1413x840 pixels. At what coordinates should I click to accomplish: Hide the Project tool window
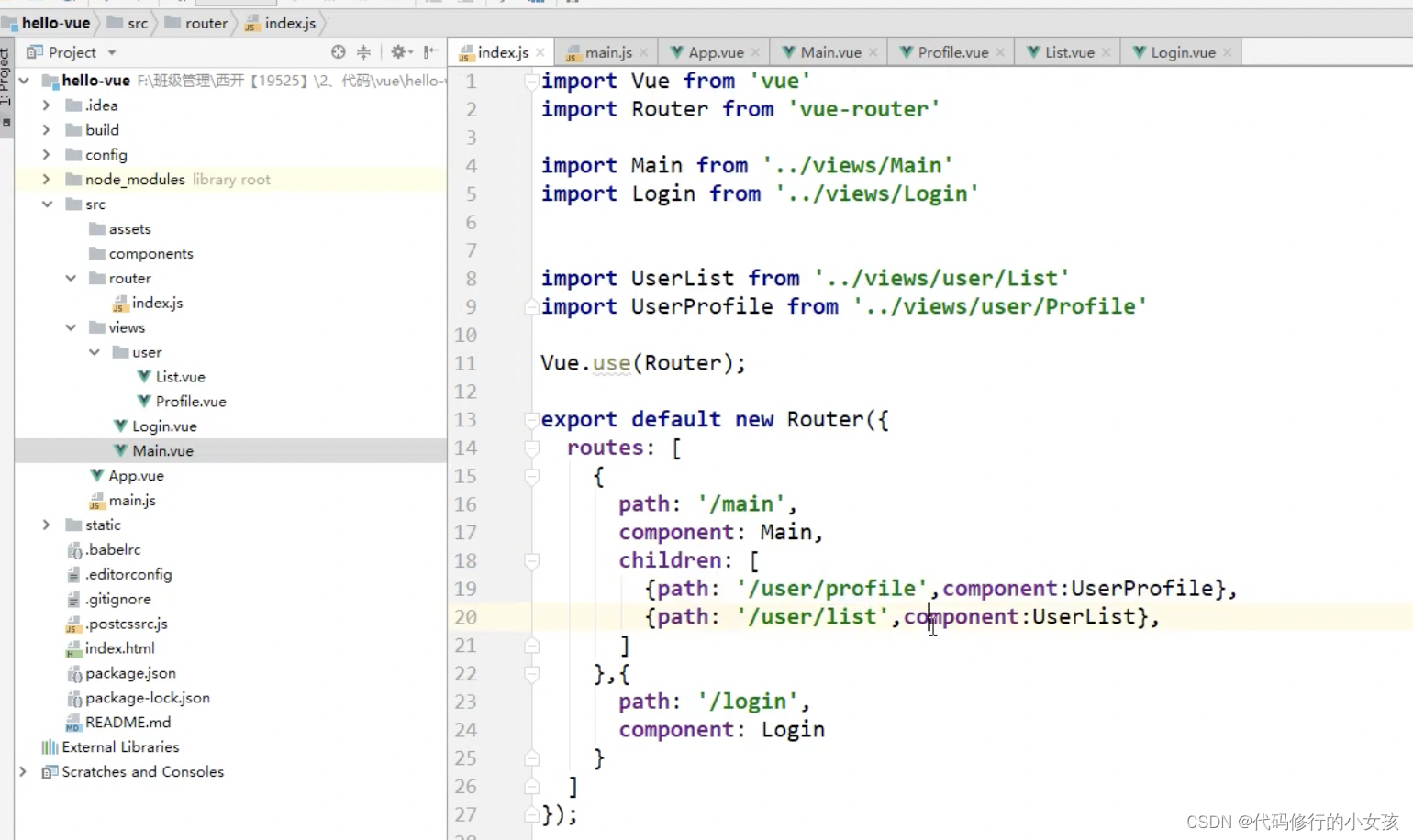click(430, 52)
